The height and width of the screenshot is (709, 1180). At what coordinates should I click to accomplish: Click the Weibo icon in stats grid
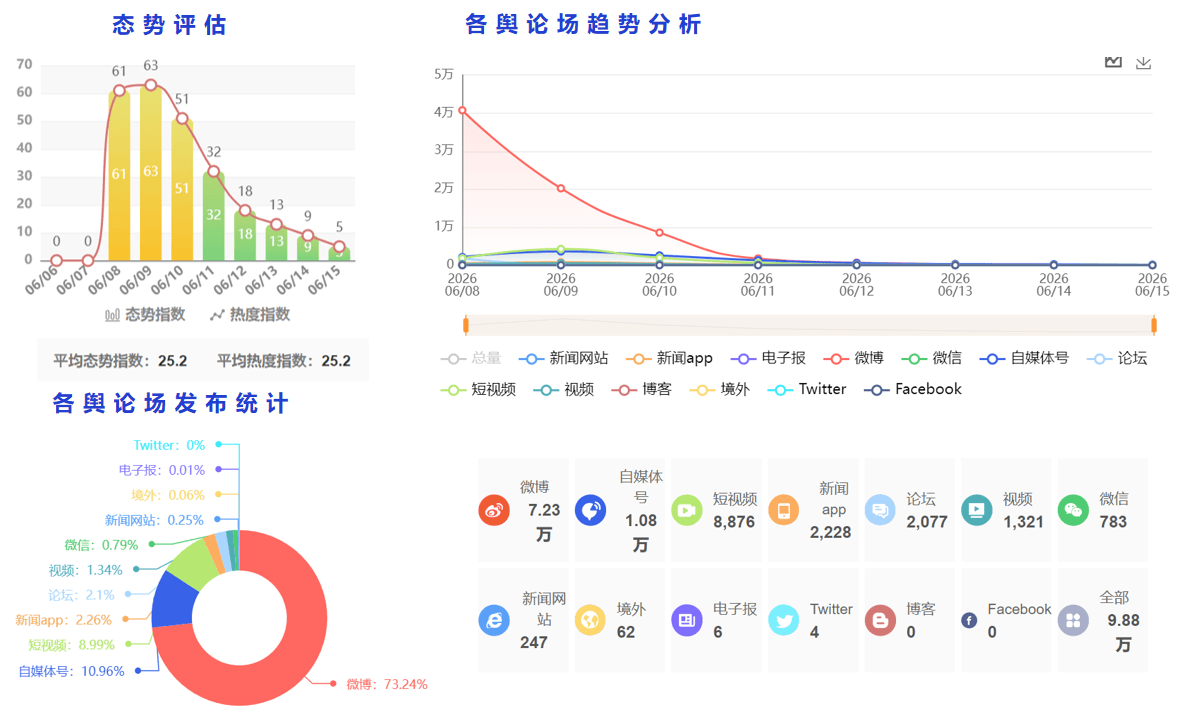pyautogui.click(x=494, y=510)
